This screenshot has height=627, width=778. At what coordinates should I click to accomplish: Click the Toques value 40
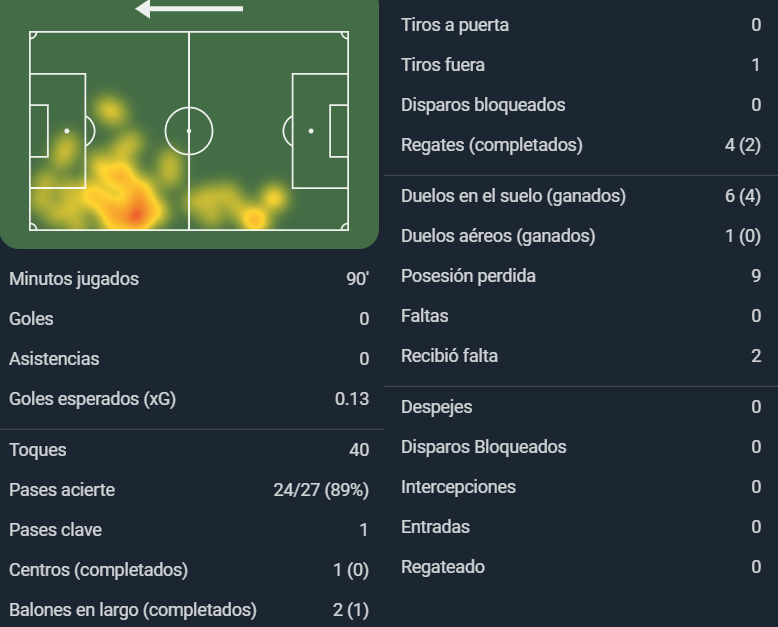coord(359,450)
